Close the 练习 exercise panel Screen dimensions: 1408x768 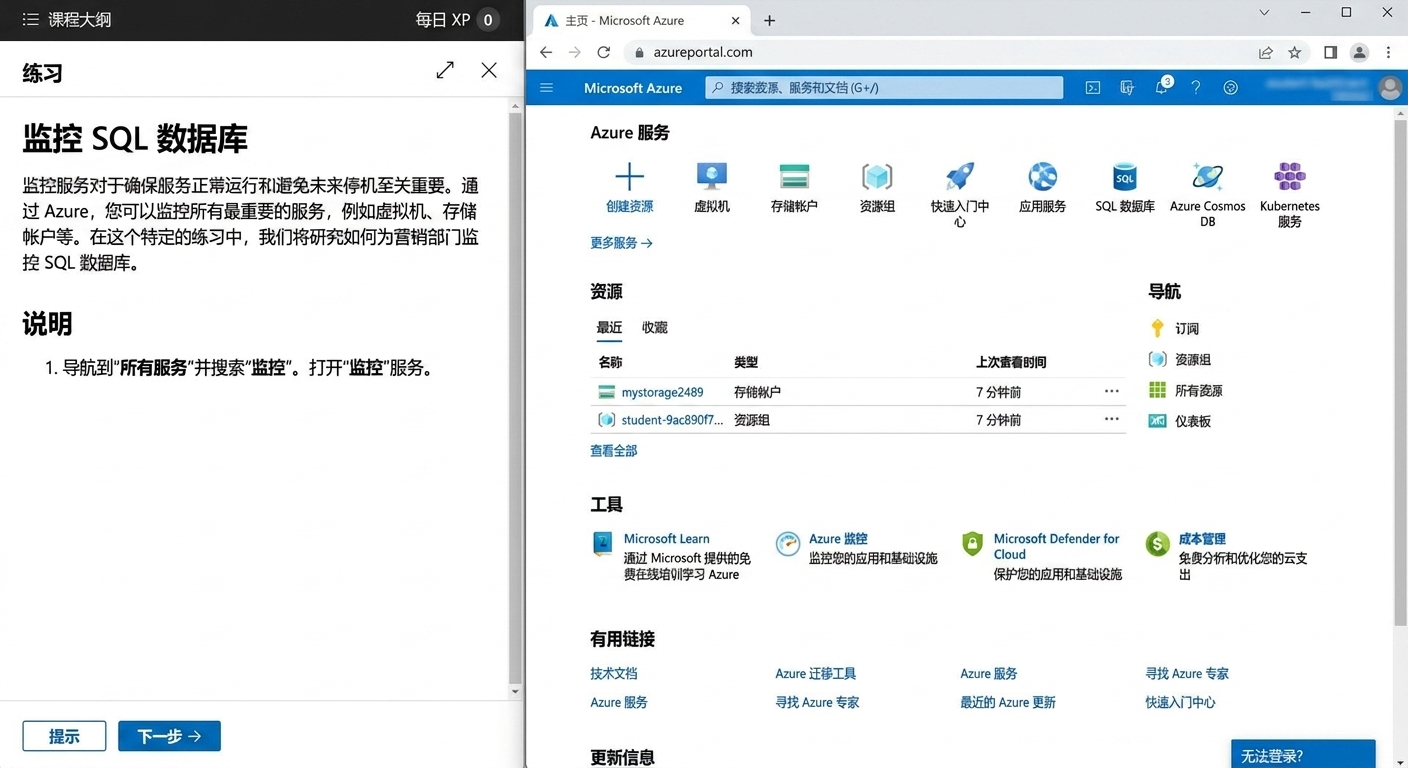(x=489, y=70)
